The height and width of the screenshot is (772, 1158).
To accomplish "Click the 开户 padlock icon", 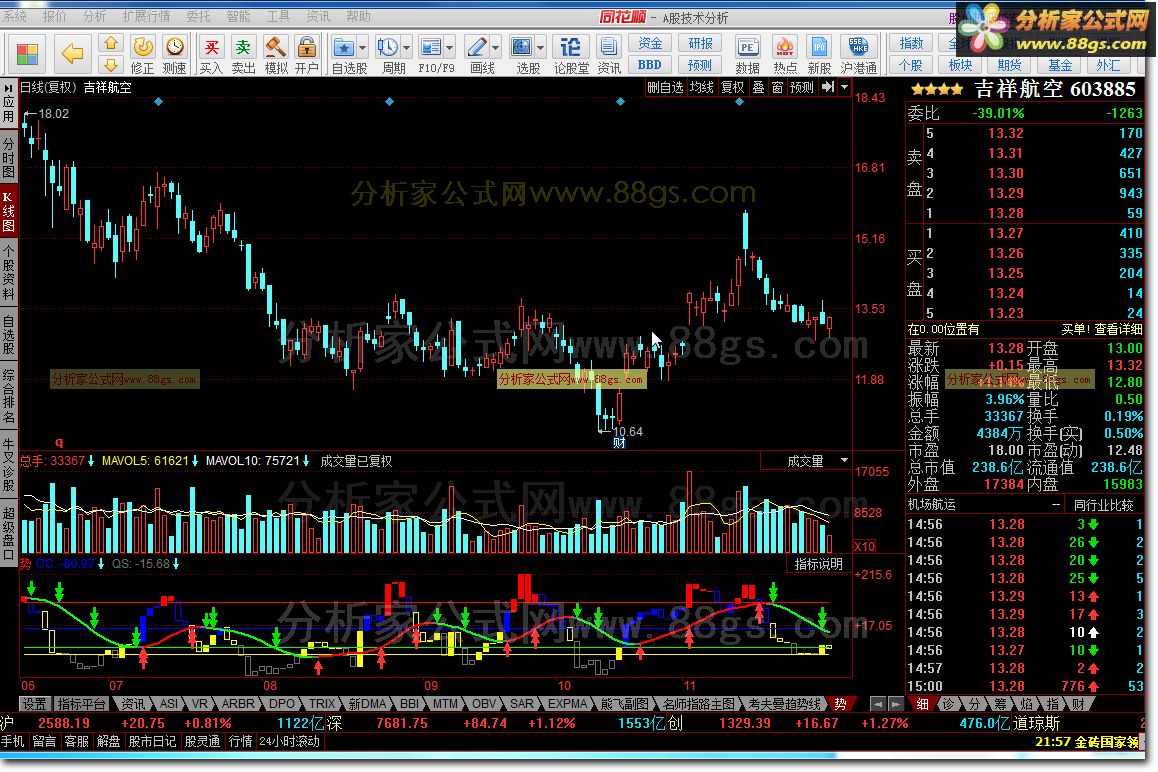I will point(306,47).
